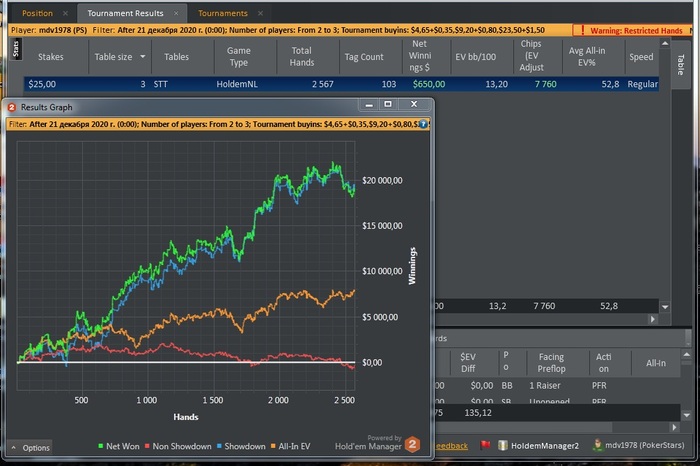
Task: Click right arrow of hands grid horizontal scrollbar
Action: click(x=674, y=427)
